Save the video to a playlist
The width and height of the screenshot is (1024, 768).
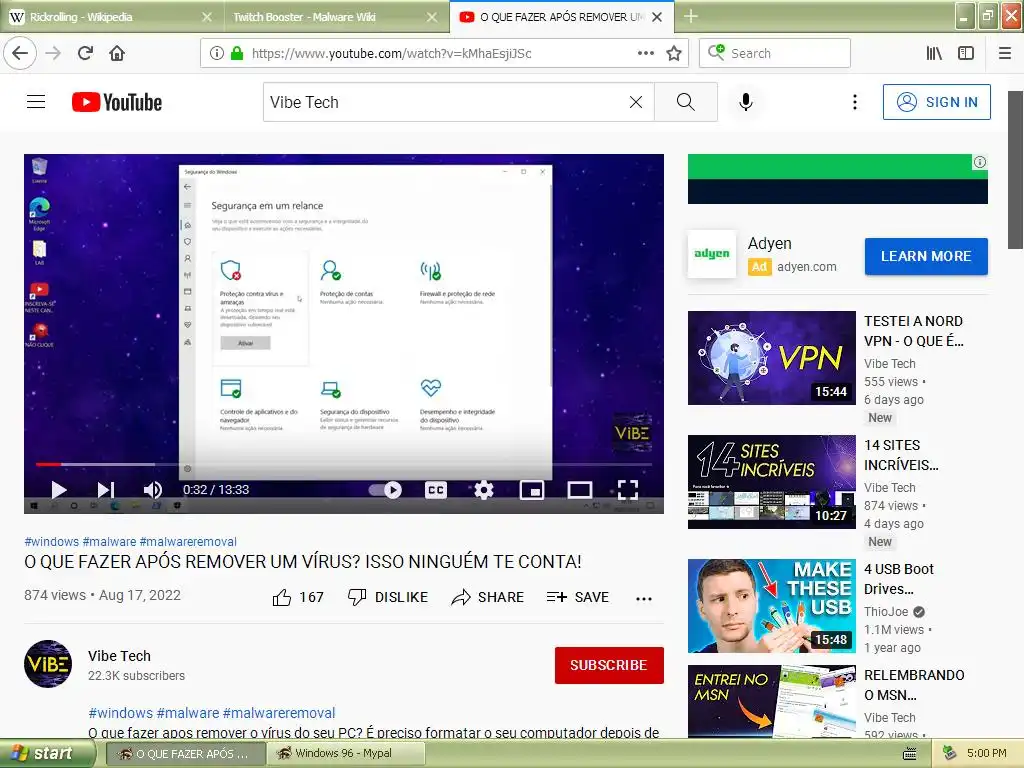pyautogui.click(x=578, y=597)
